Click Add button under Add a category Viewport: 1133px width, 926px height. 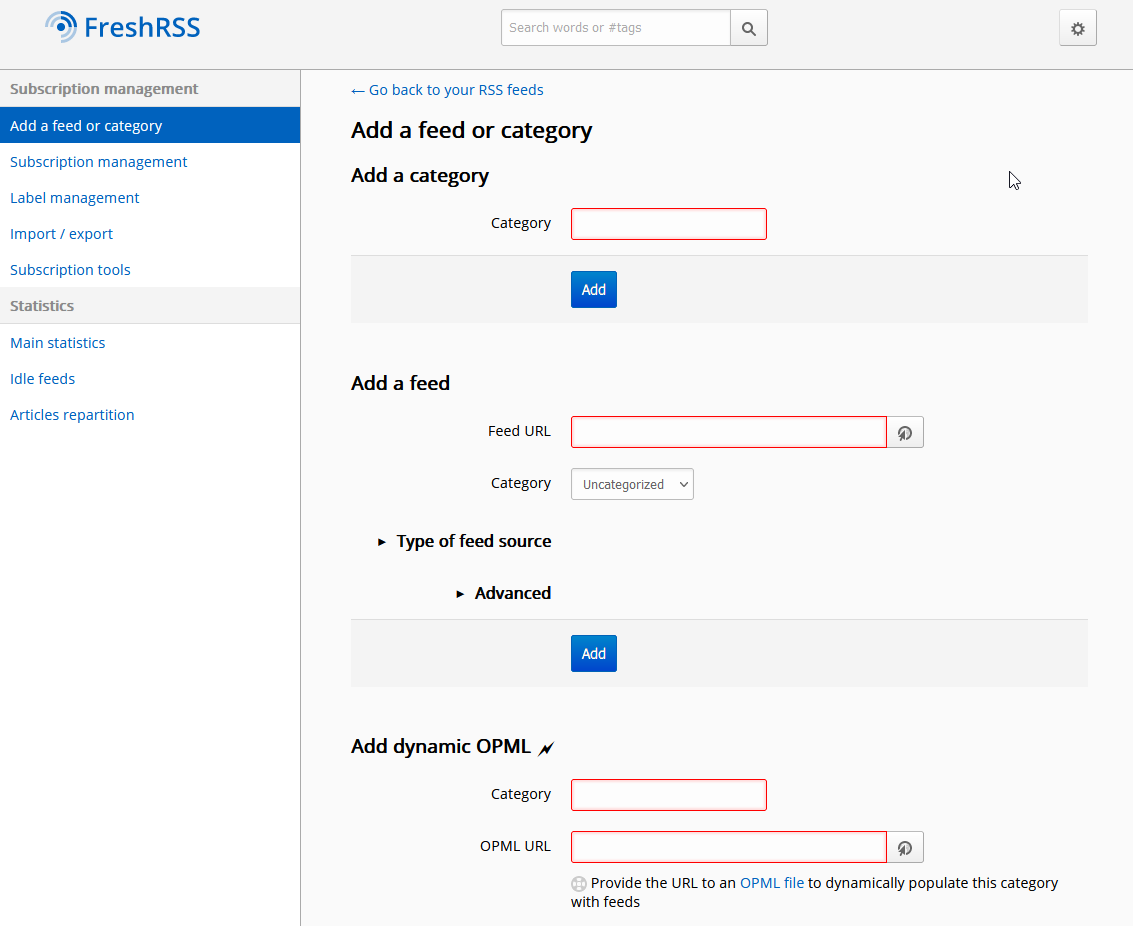coord(594,290)
